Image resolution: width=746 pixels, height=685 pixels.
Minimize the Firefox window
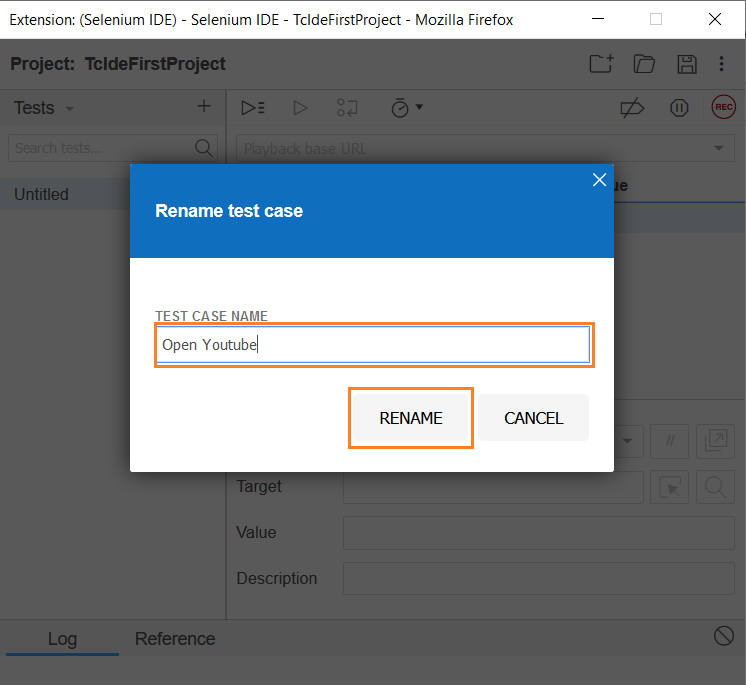tap(598, 19)
